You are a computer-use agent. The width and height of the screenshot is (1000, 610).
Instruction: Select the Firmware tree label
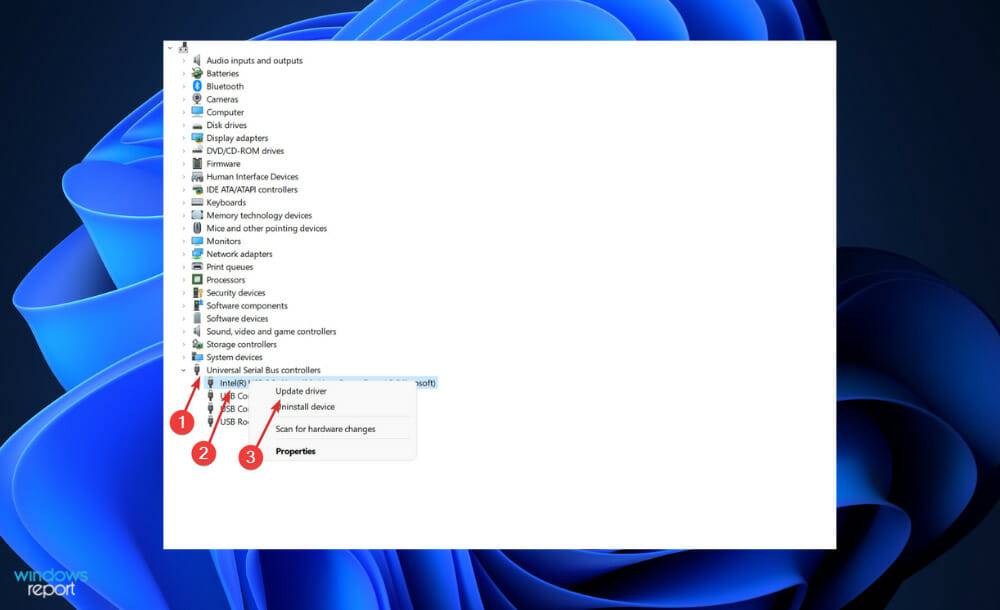[223, 163]
